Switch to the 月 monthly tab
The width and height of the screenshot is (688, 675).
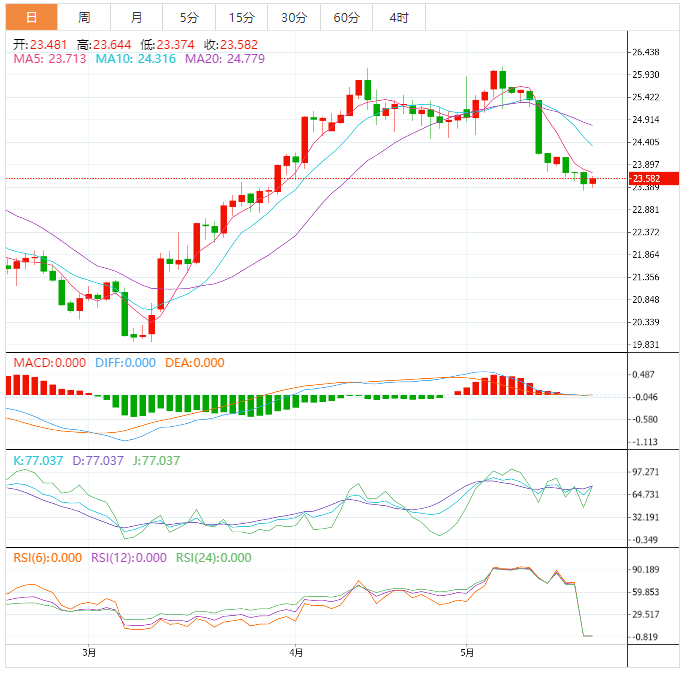(x=136, y=18)
